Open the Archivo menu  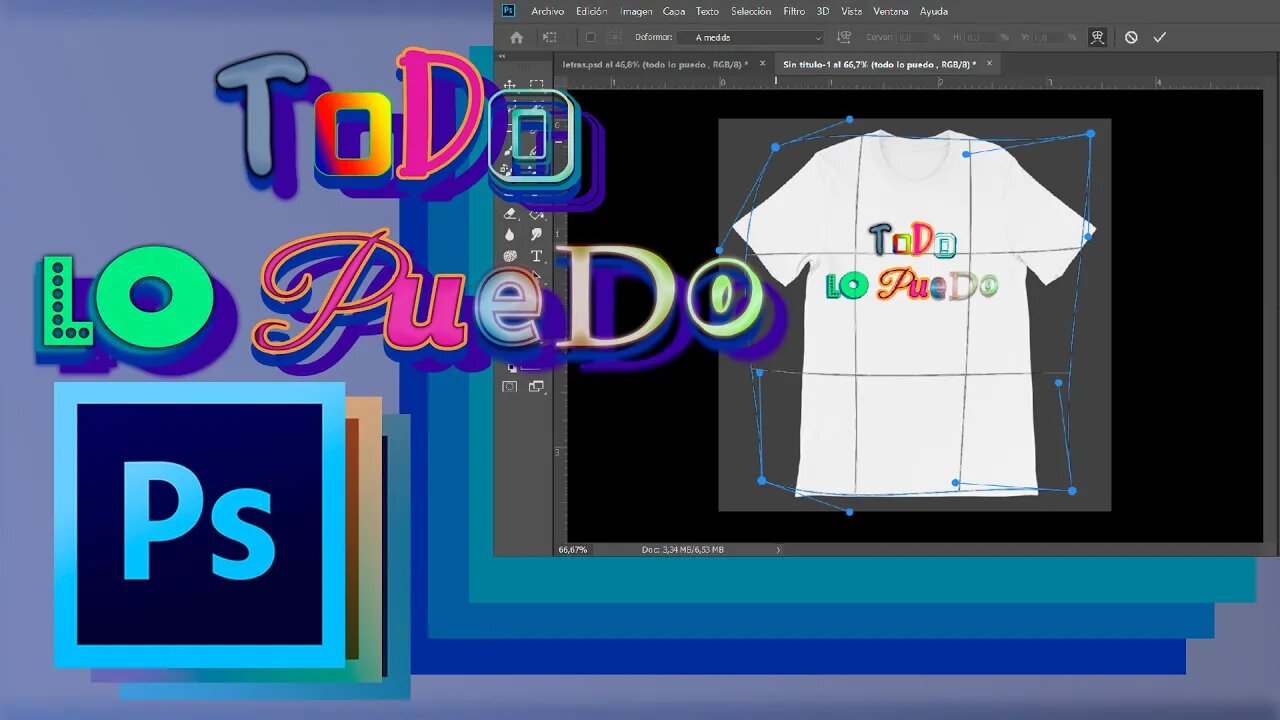tap(548, 11)
